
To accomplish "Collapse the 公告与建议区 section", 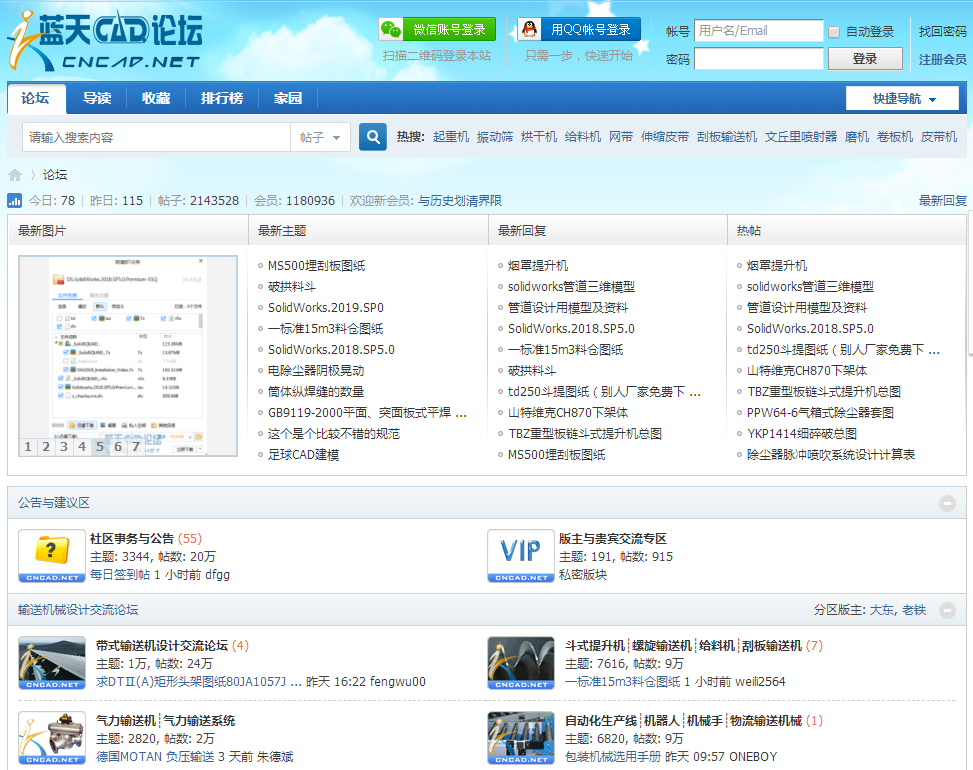I will coord(947,503).
